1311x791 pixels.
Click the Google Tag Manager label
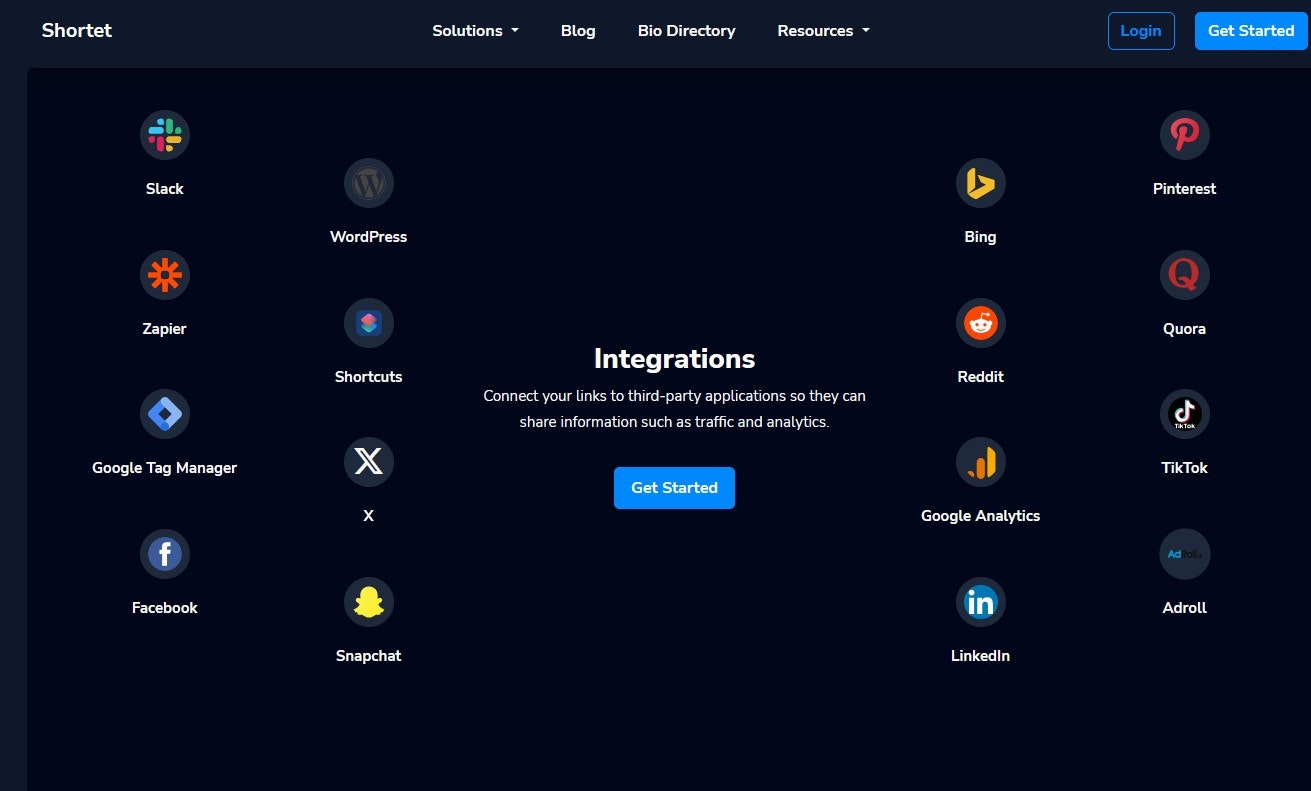165,468
